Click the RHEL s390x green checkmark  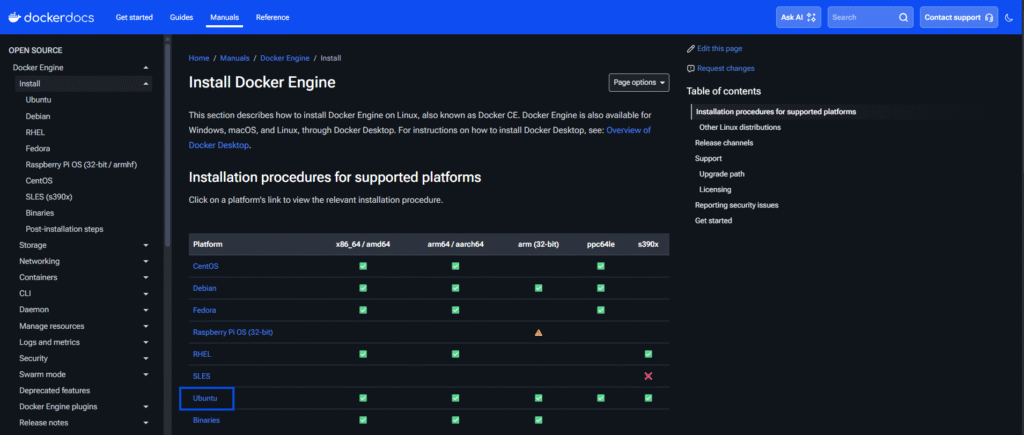pos(648,354)
